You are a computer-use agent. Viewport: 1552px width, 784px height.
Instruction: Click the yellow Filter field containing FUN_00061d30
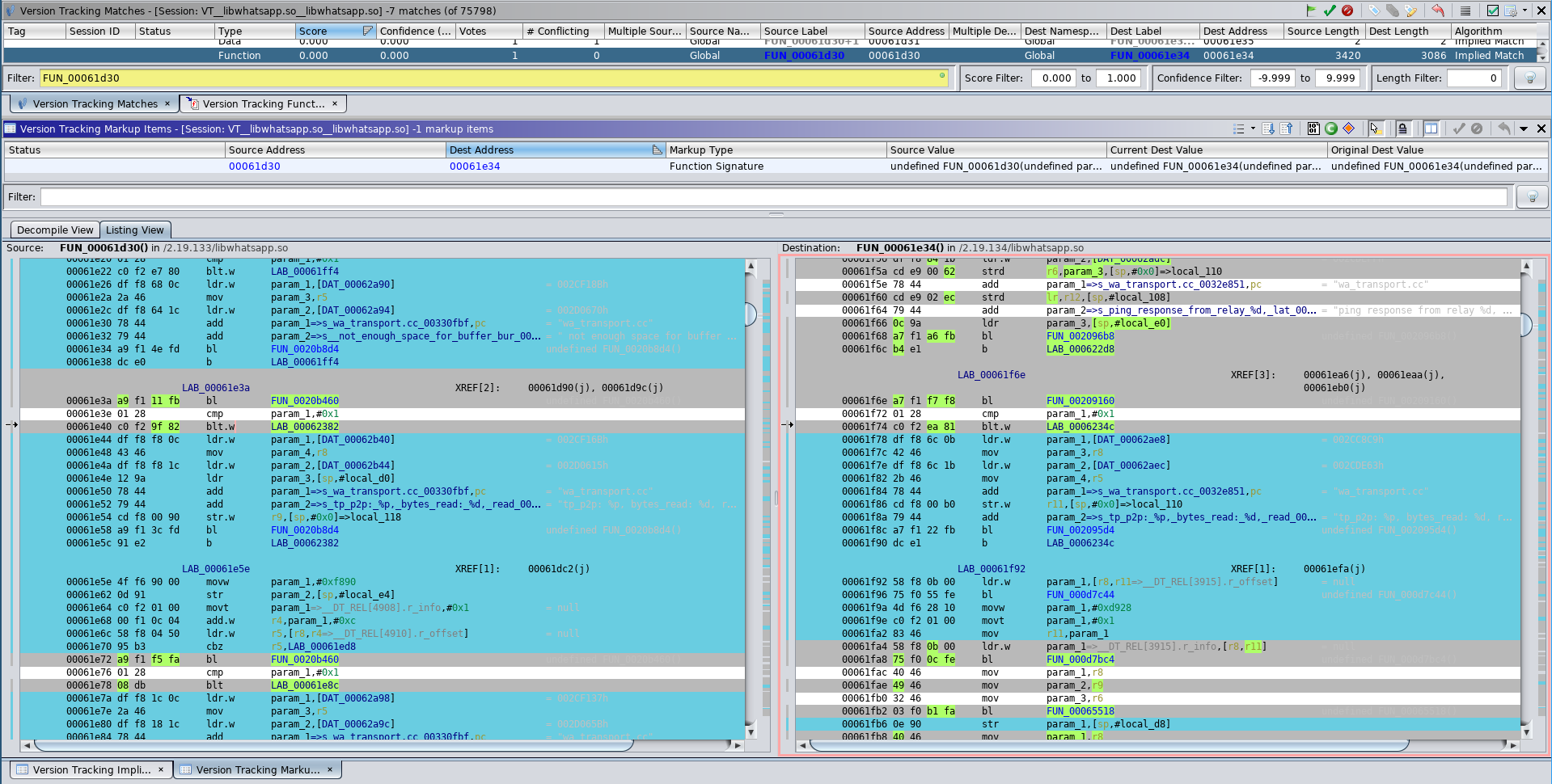[x=493, y=78]
